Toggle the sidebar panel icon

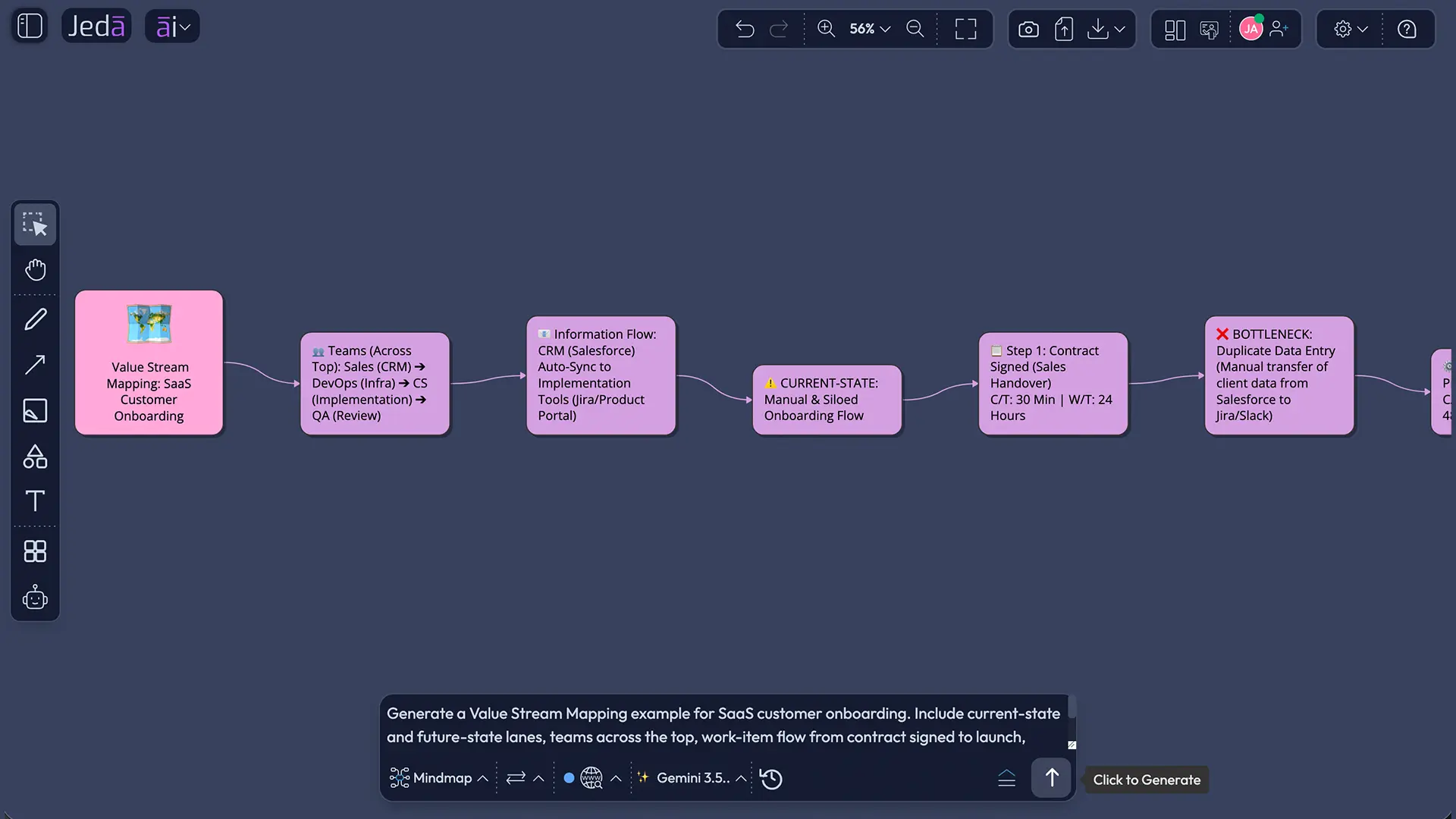[30, 27]
